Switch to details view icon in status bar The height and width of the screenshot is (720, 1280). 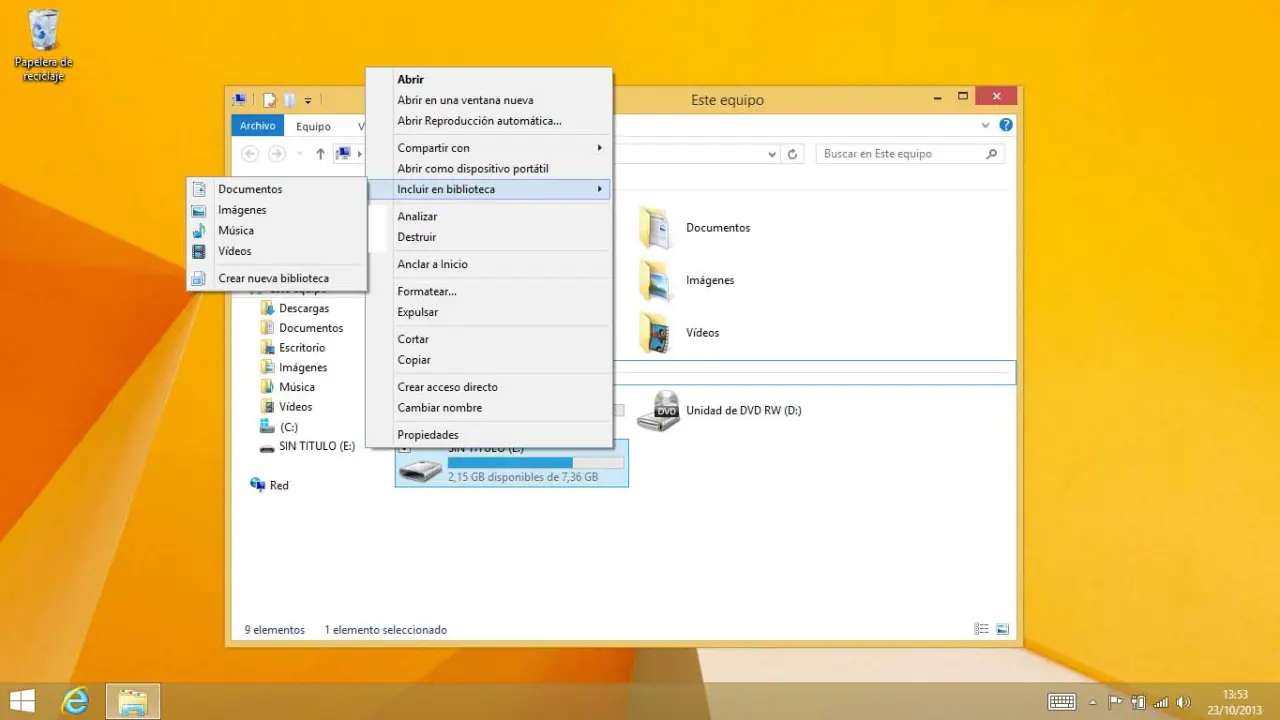(982, 630)
